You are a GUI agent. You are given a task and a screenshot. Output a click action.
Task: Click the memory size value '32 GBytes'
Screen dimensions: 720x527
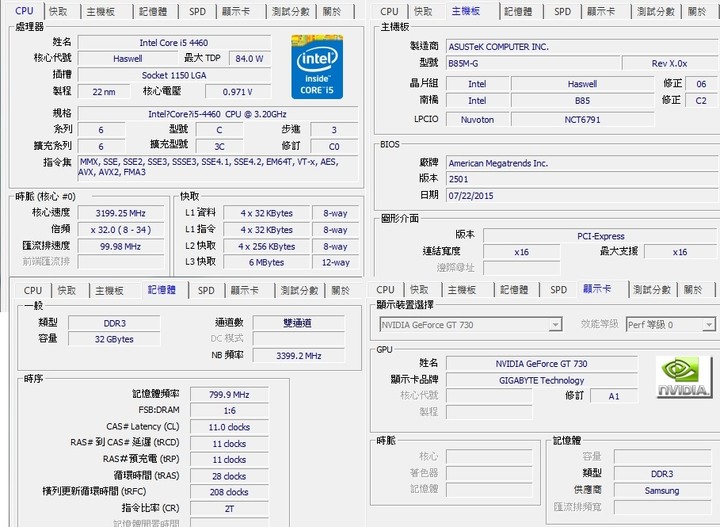click(x=114, y=339)
